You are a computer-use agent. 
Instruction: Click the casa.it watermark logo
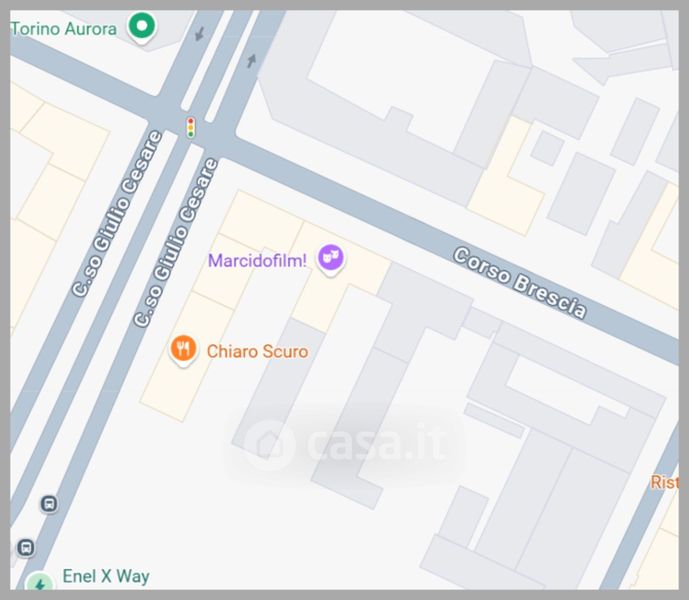pos(345,445)
